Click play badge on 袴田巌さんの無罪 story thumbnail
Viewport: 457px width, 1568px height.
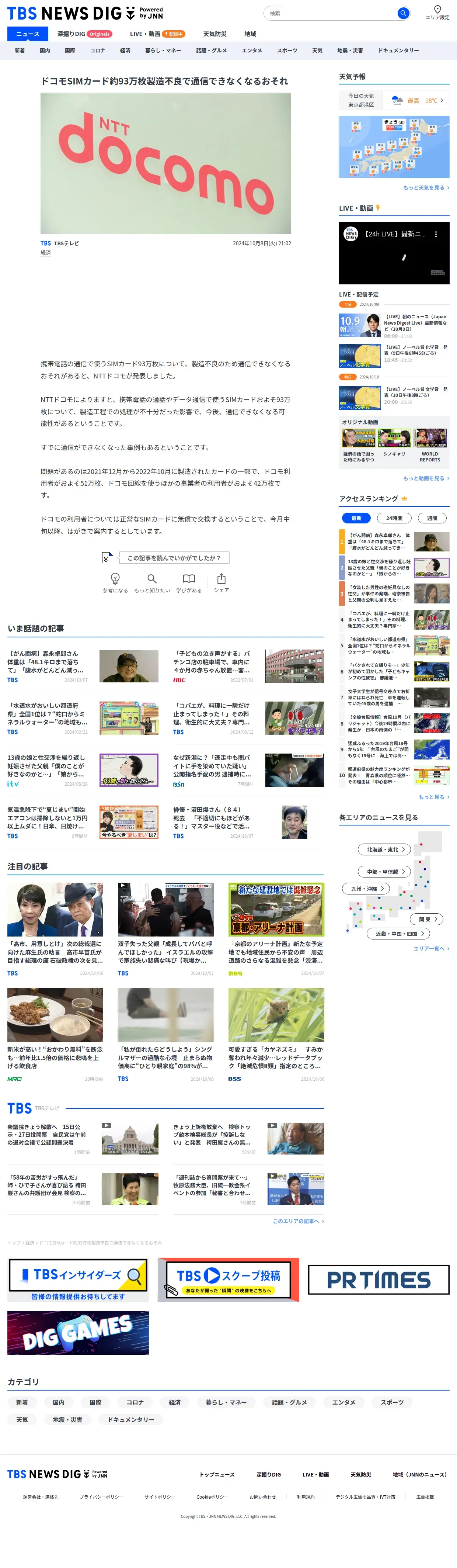[272, 1125]
